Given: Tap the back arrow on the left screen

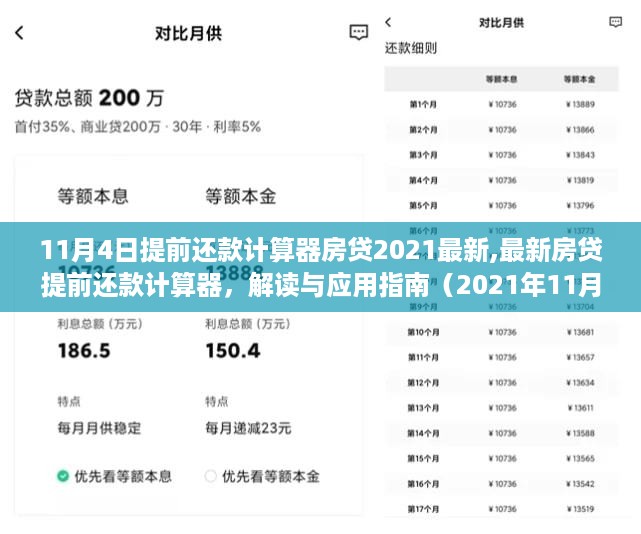Looking at the screenshot, I should [19, 32].
